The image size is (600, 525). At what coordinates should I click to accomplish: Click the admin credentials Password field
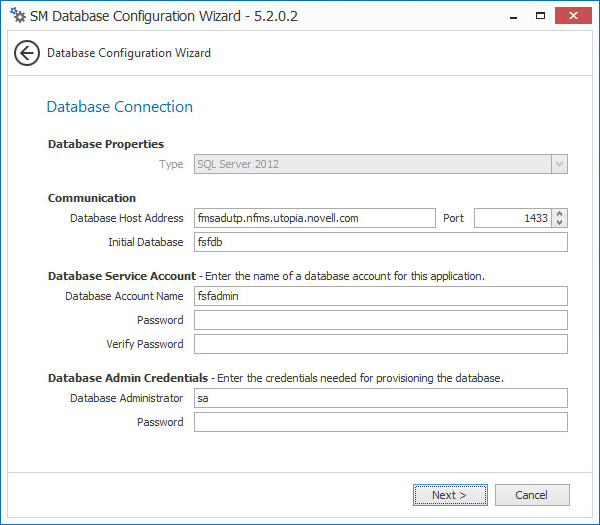pyautogui.click(x=380, y=422)
